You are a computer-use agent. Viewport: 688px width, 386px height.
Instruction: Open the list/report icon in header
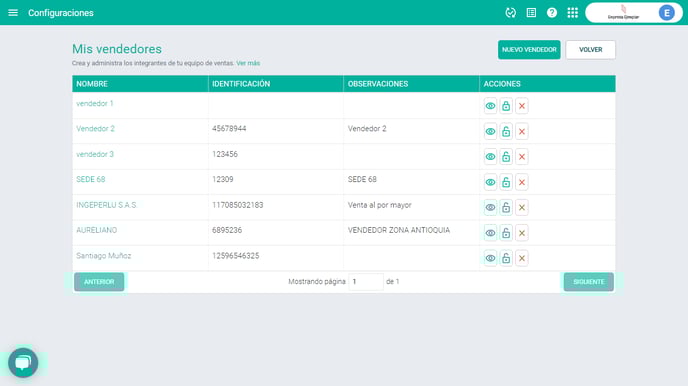(531, 13)
